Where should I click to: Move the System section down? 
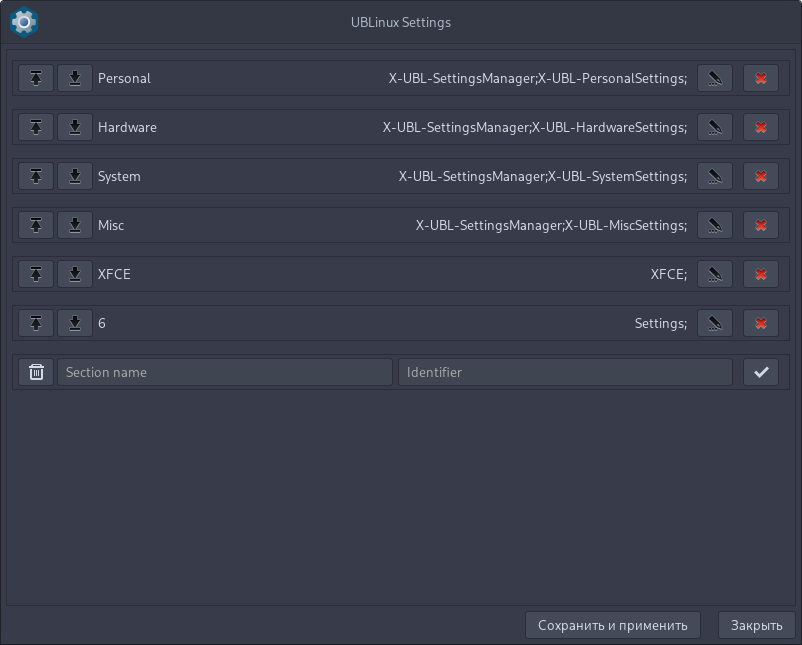[x=75, y=176]
